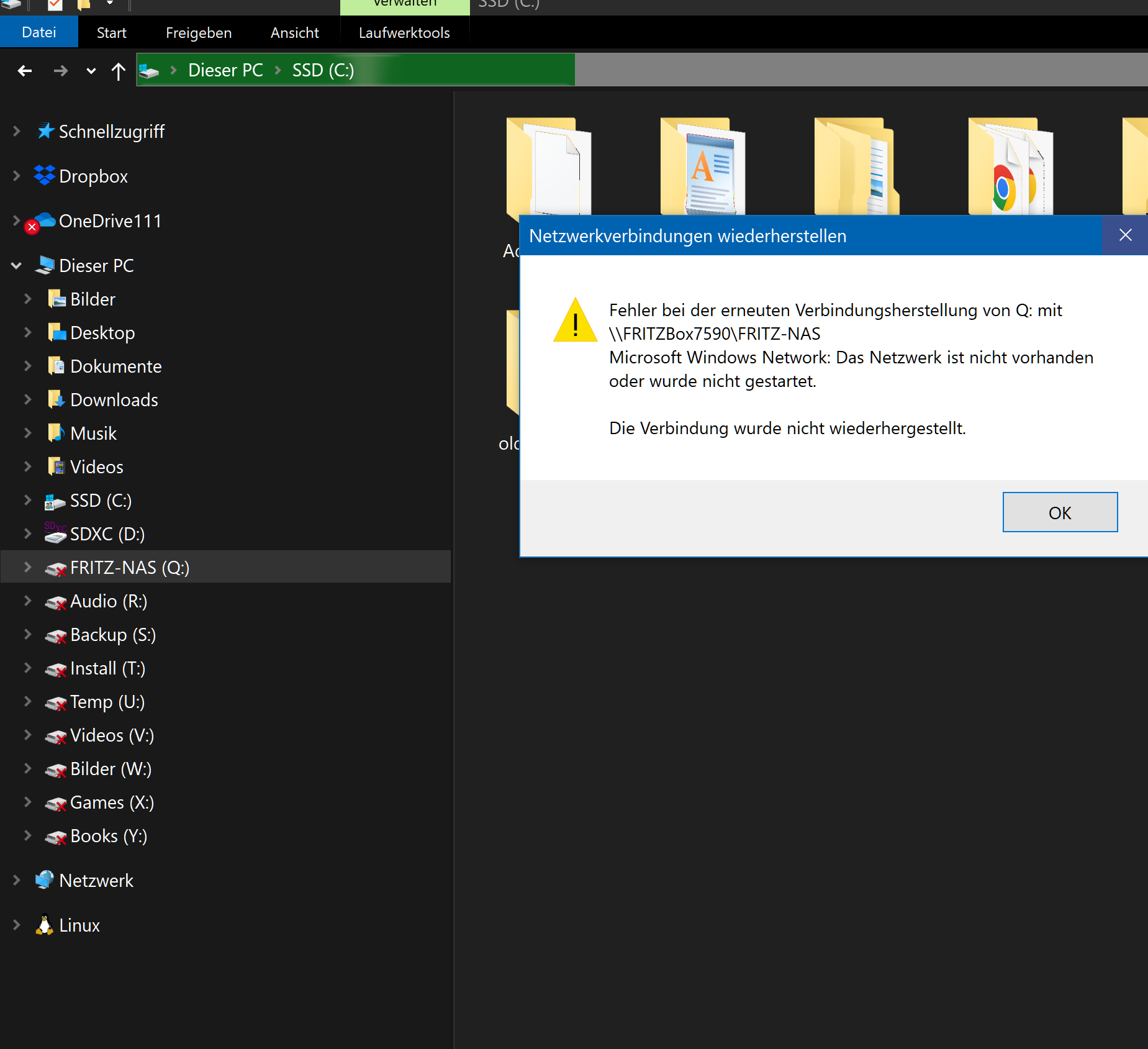This screenshot has width=1148, height=1049.
Task: Switch to the Start ribbon tab
Action: tap(112, 32)
